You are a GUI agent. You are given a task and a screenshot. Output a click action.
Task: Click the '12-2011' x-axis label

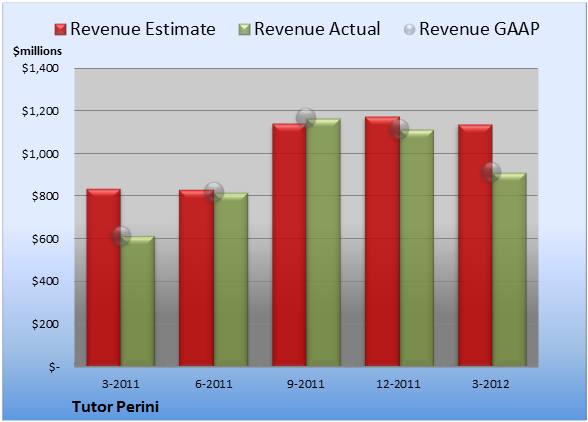[x=398, y=384]
